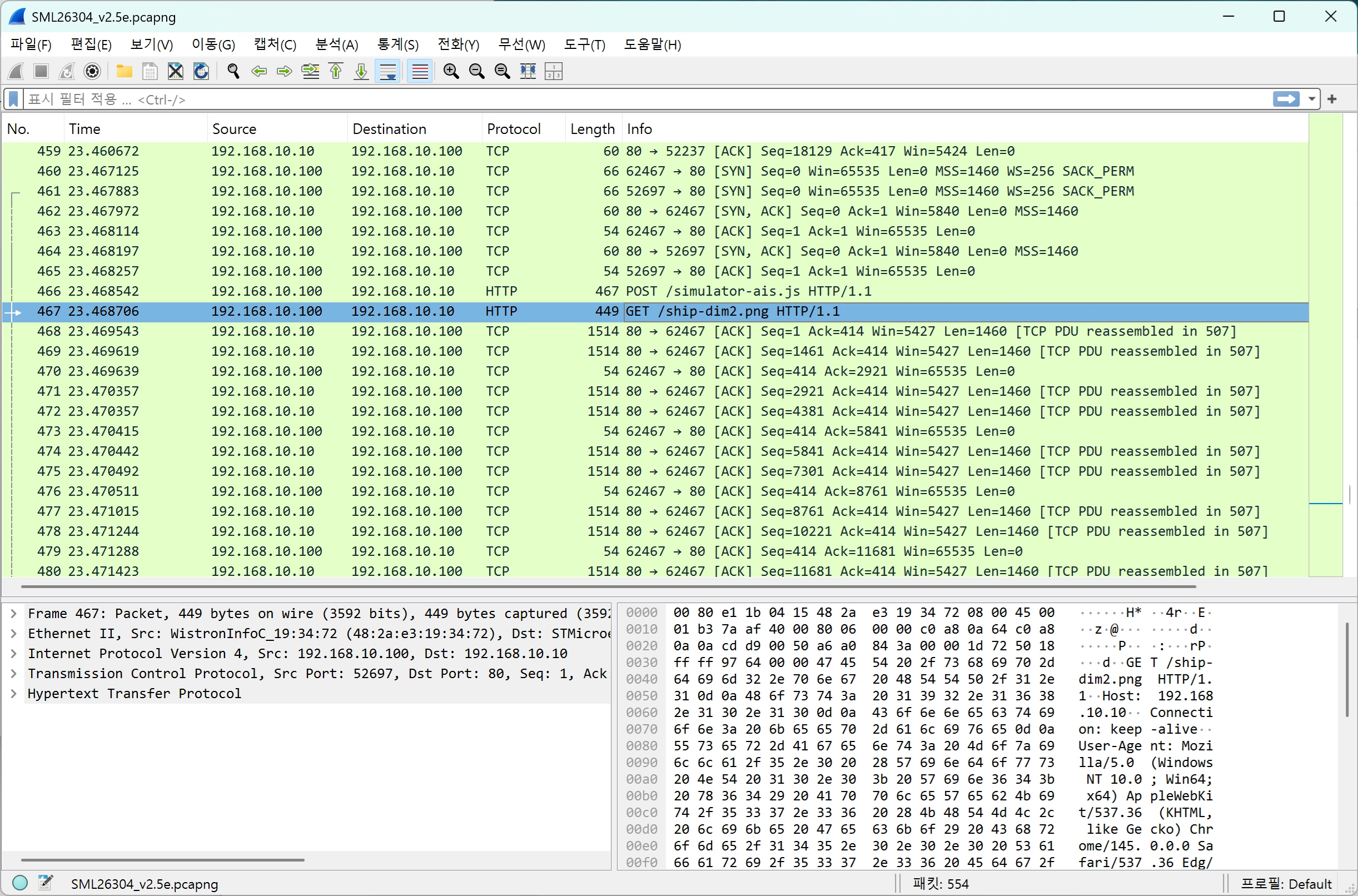The height and width of the screenshot is (896, 1358).
Task: Expand Transmission Control Protocol section
Action: pos(14,674)
